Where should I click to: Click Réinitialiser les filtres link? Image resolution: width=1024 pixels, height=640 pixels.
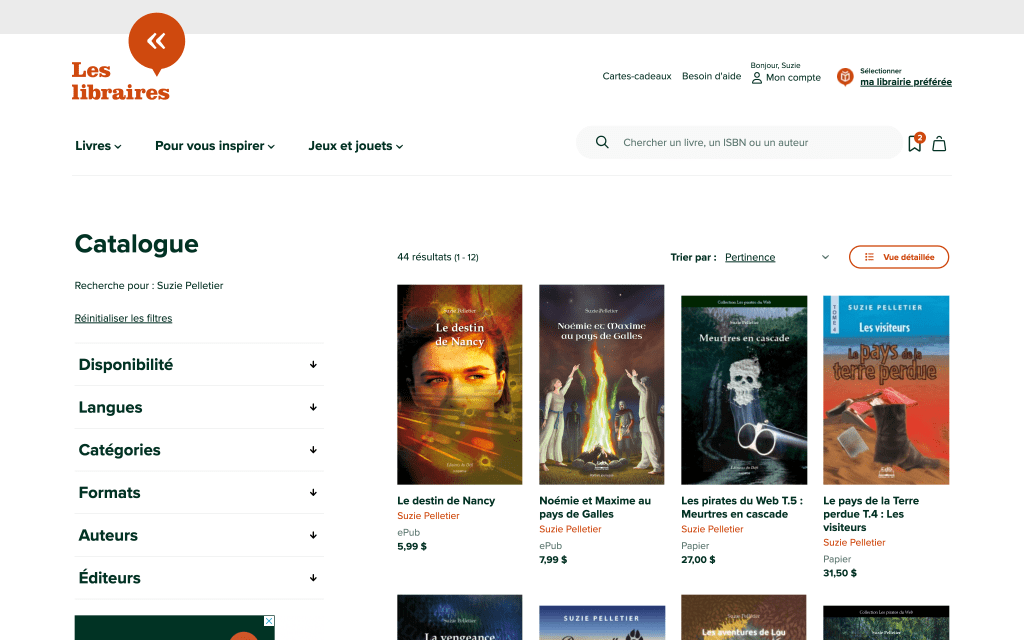coord(123,318)
